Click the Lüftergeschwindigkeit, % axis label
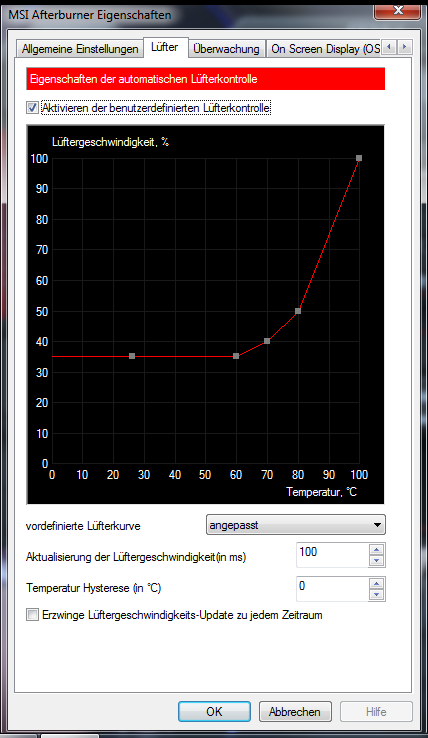This screenshot has height=738, width=428. (x=110, y=142)
